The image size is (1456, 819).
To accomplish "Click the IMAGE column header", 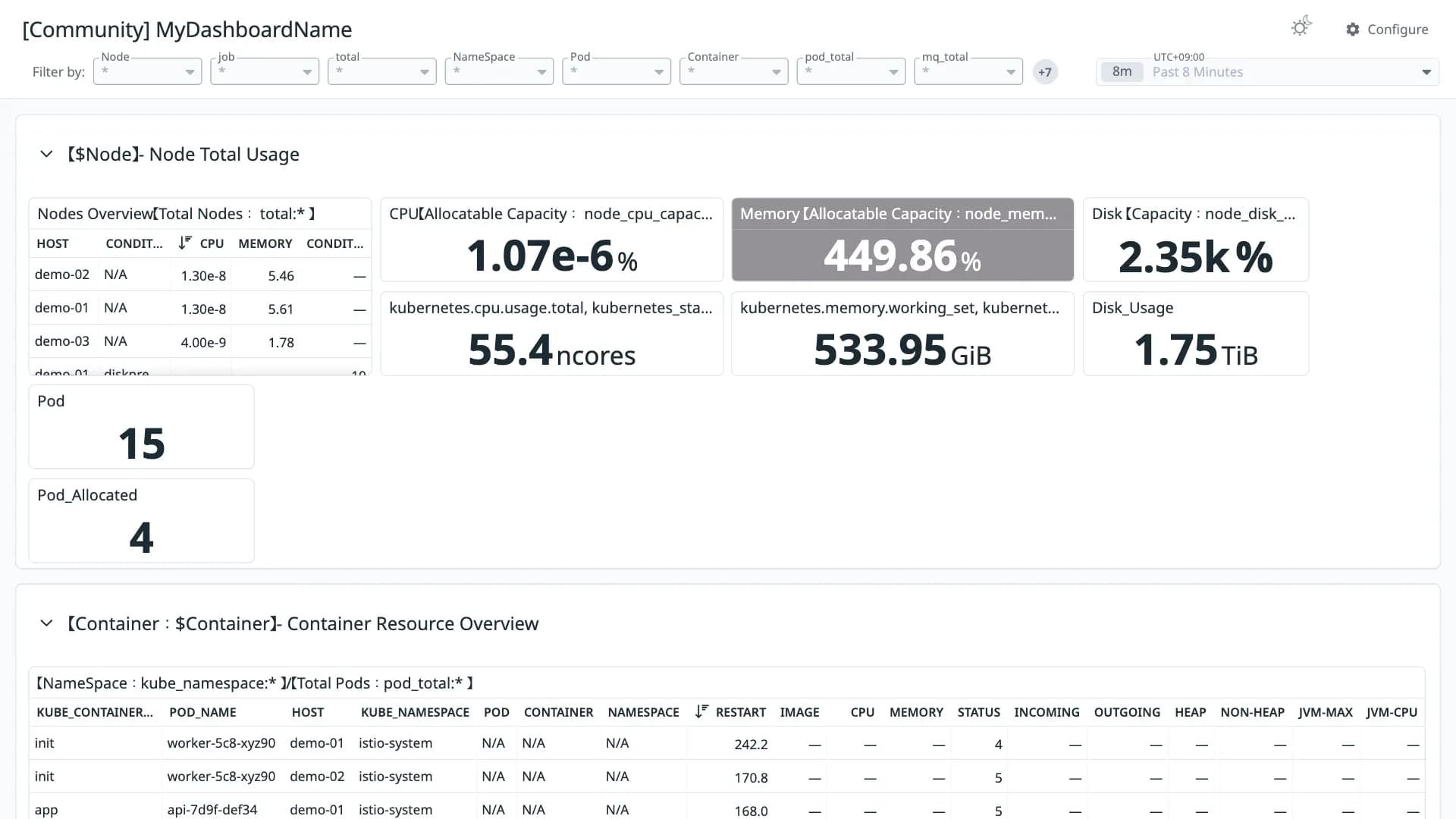I will pyautogui.click(x=799, y=712).
